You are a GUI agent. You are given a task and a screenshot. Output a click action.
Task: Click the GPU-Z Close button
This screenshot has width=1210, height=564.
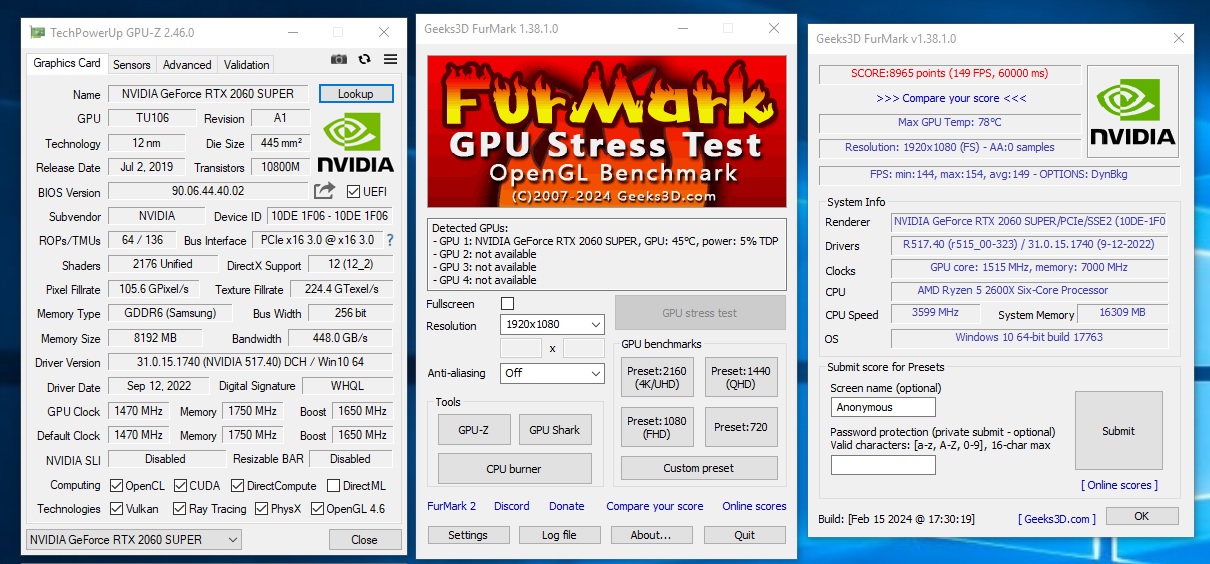tap(364, 540)
